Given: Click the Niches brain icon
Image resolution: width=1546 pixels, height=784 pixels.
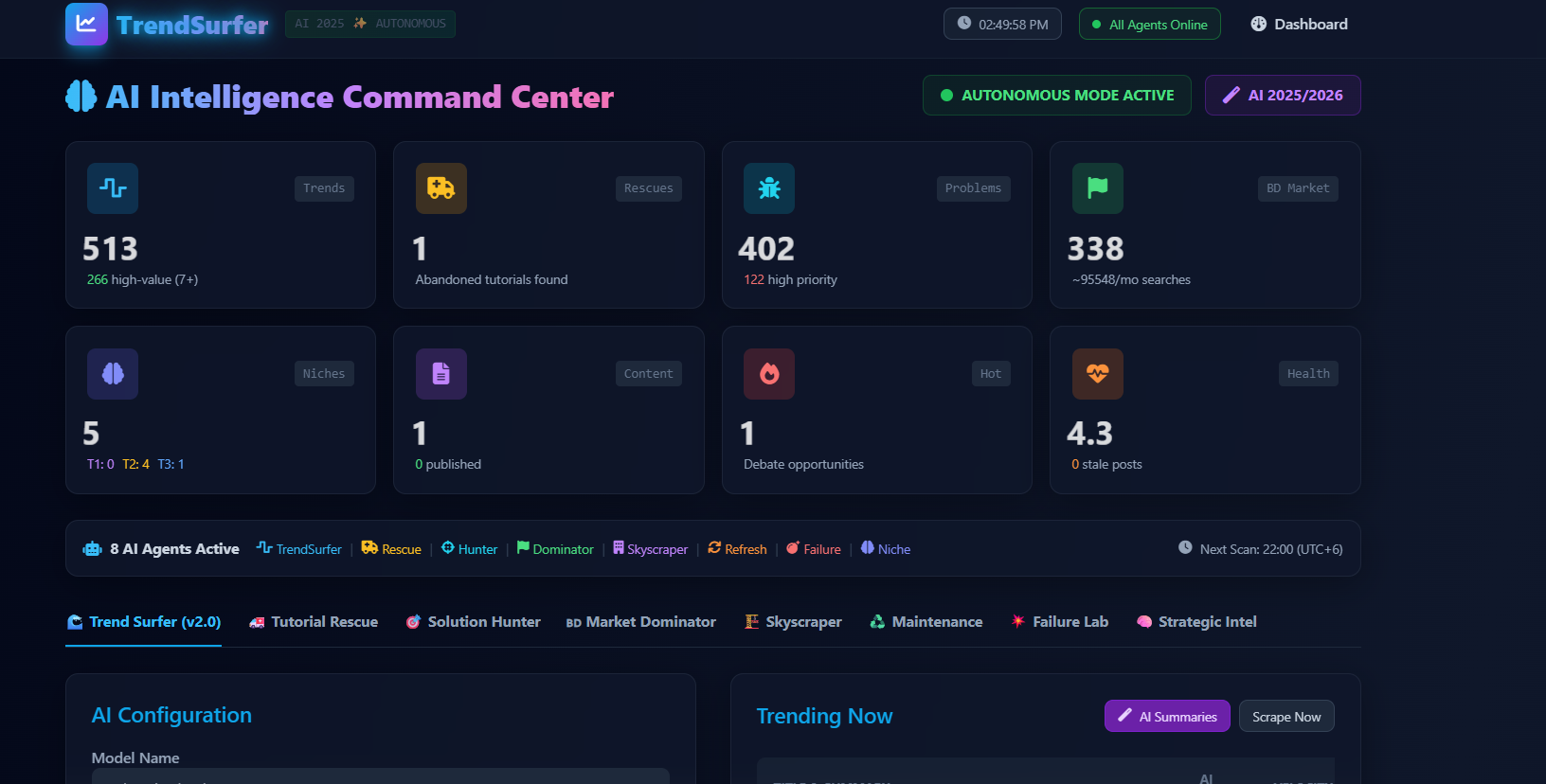Looking at the screenshot, I should click(x=113, y=373).
